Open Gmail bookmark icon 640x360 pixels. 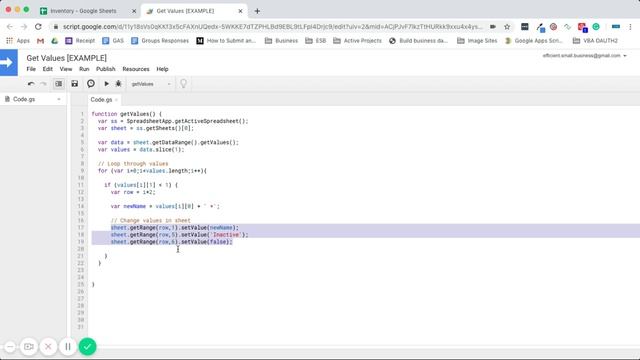(40, 40)
